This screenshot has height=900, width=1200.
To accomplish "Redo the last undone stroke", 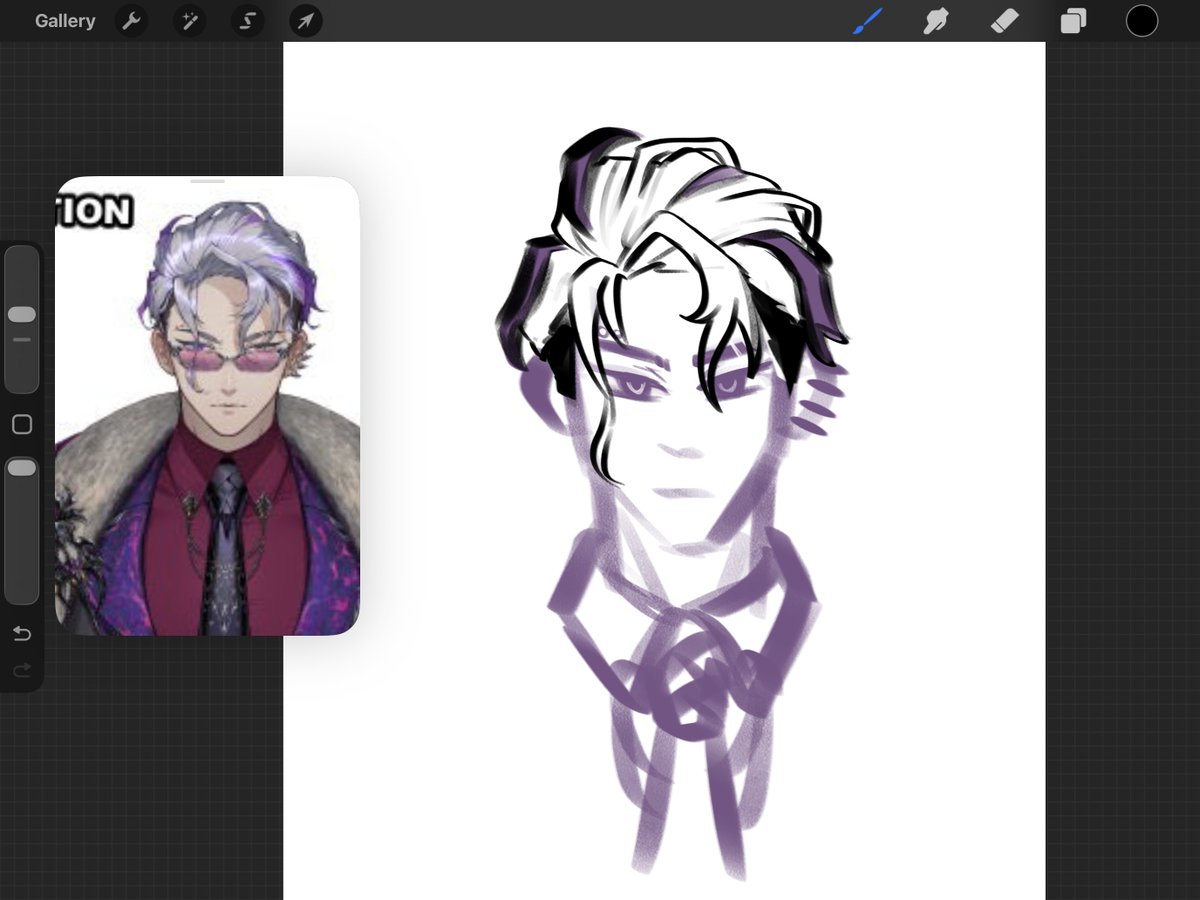I will click(x=21, y=671).
